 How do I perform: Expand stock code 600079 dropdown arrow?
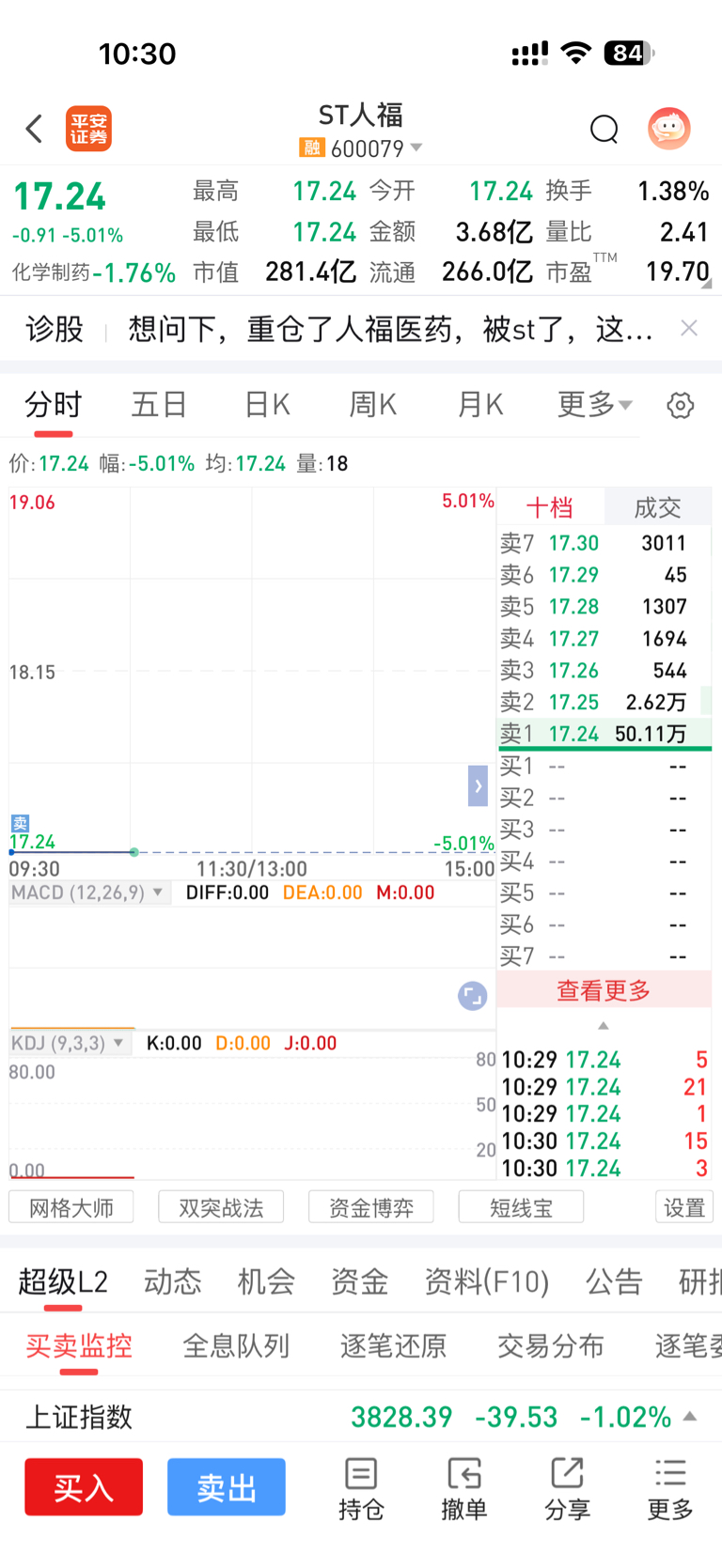point(416,148)
